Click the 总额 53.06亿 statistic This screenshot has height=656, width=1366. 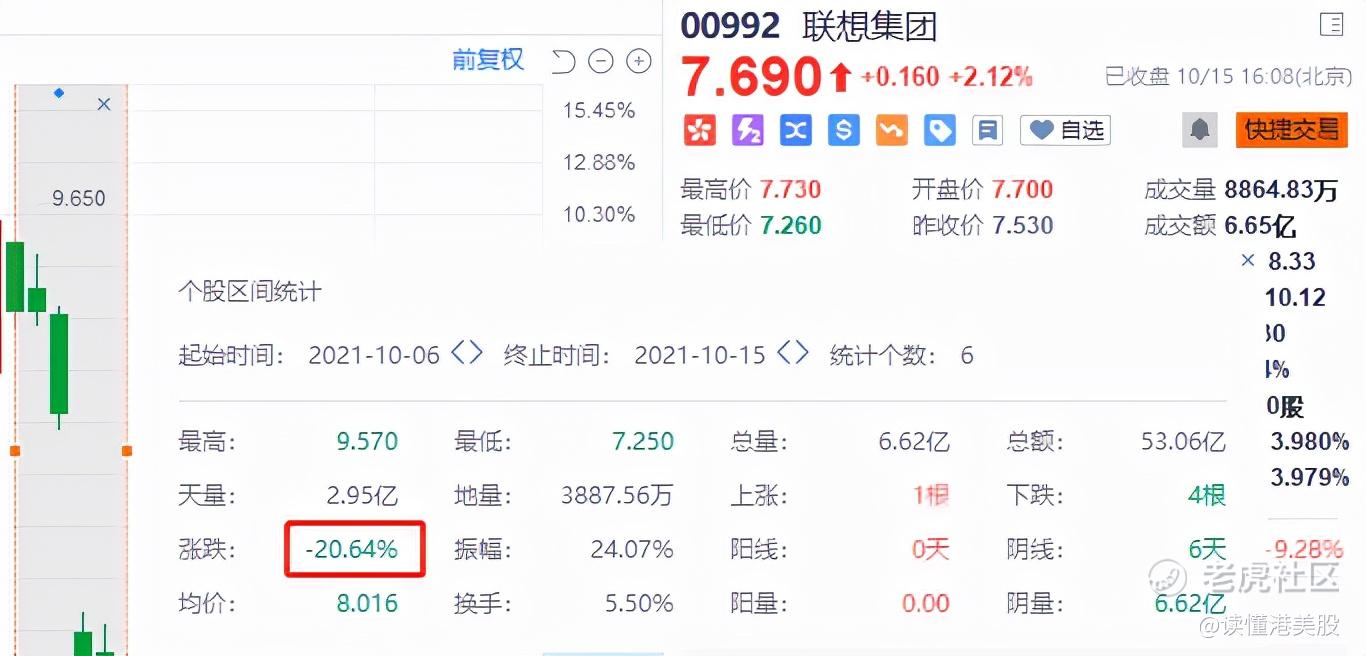[x=1183, y=441]
